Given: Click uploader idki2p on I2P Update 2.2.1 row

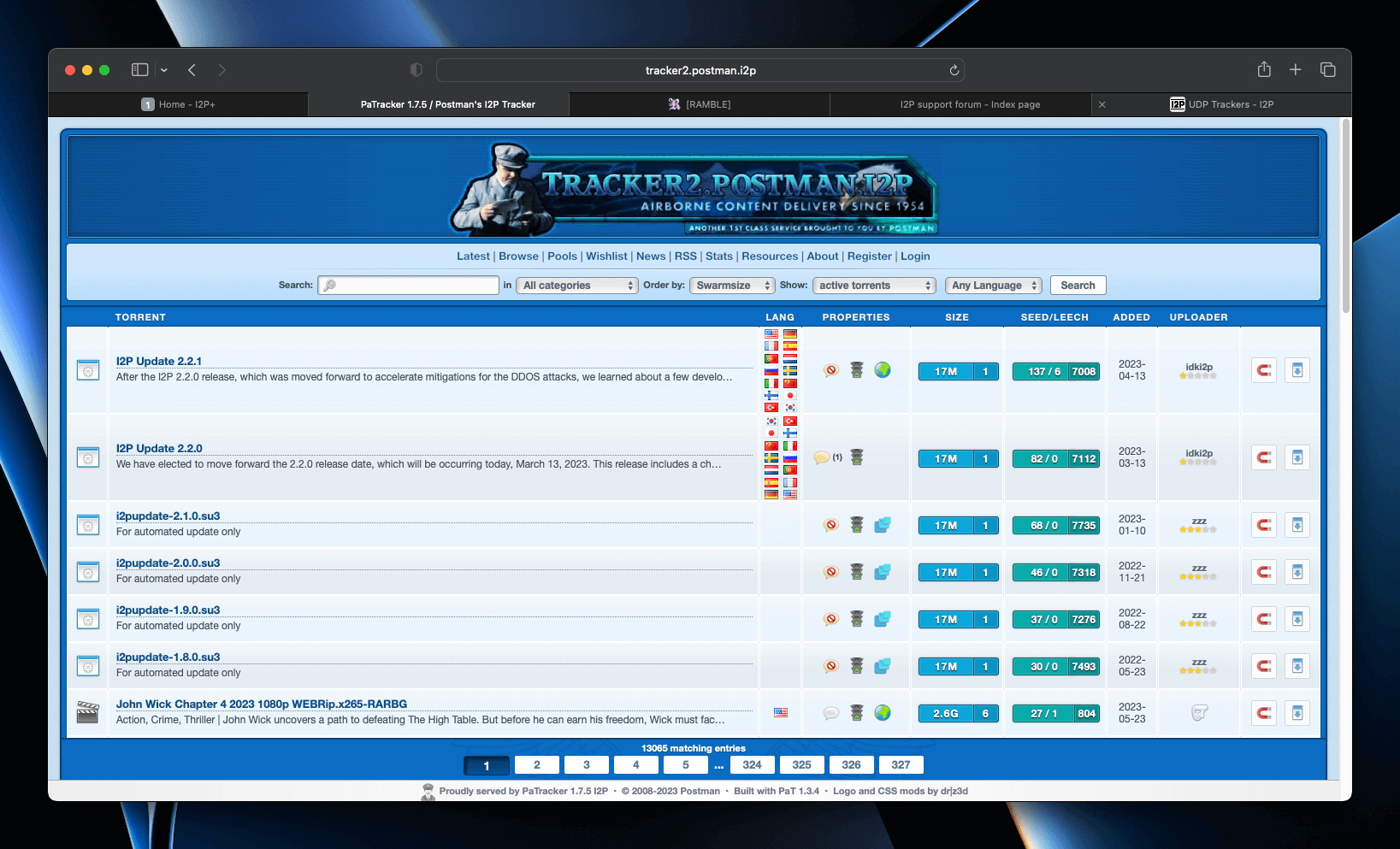Looking at the screenshot, I should pyautogui.click(x=1199, y=367).
